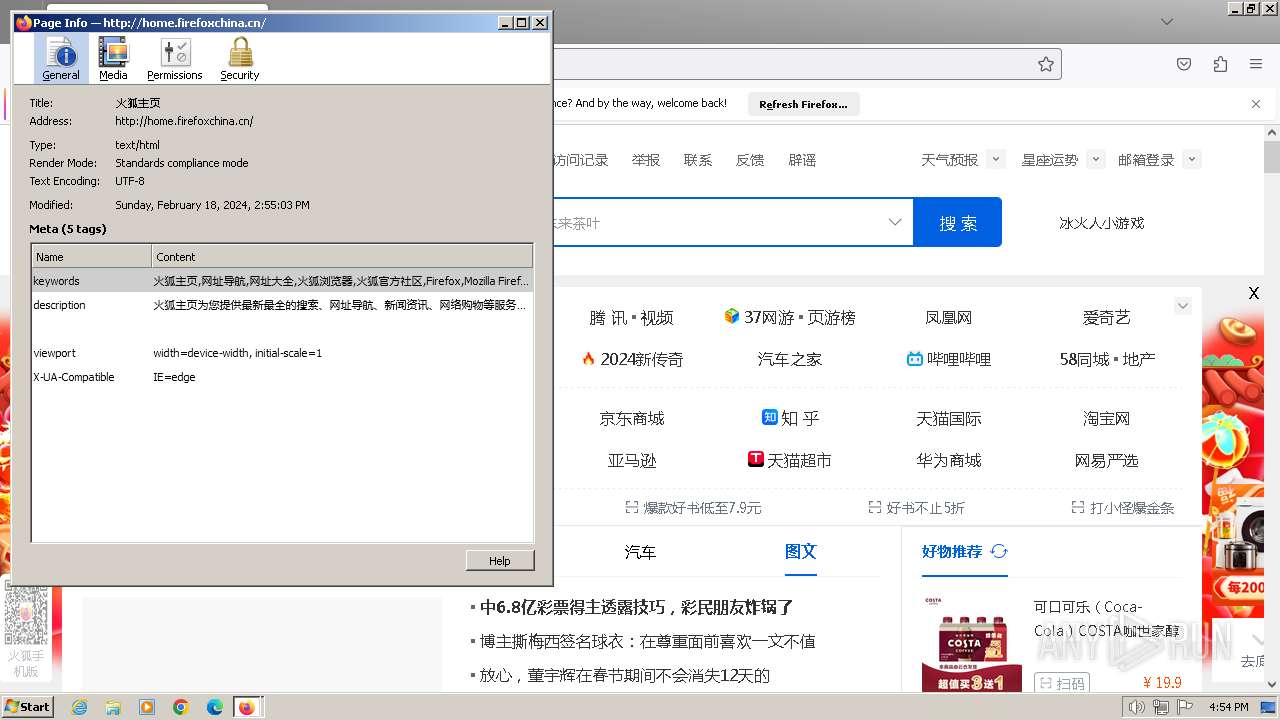Expand the tab list dropdown arrow
1280x720 pixels.
1167,21
